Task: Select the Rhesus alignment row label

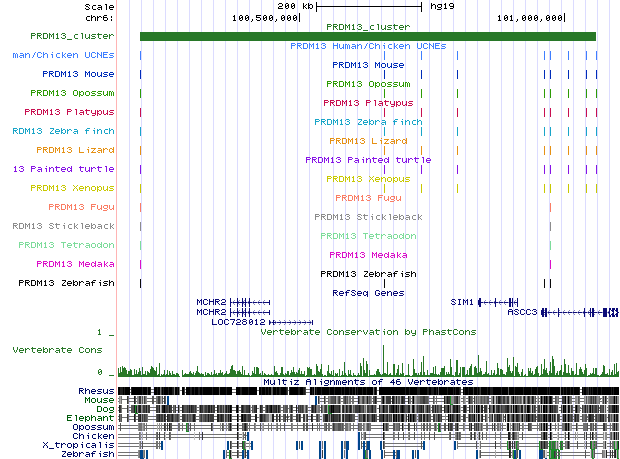Action: pos(96,390)
